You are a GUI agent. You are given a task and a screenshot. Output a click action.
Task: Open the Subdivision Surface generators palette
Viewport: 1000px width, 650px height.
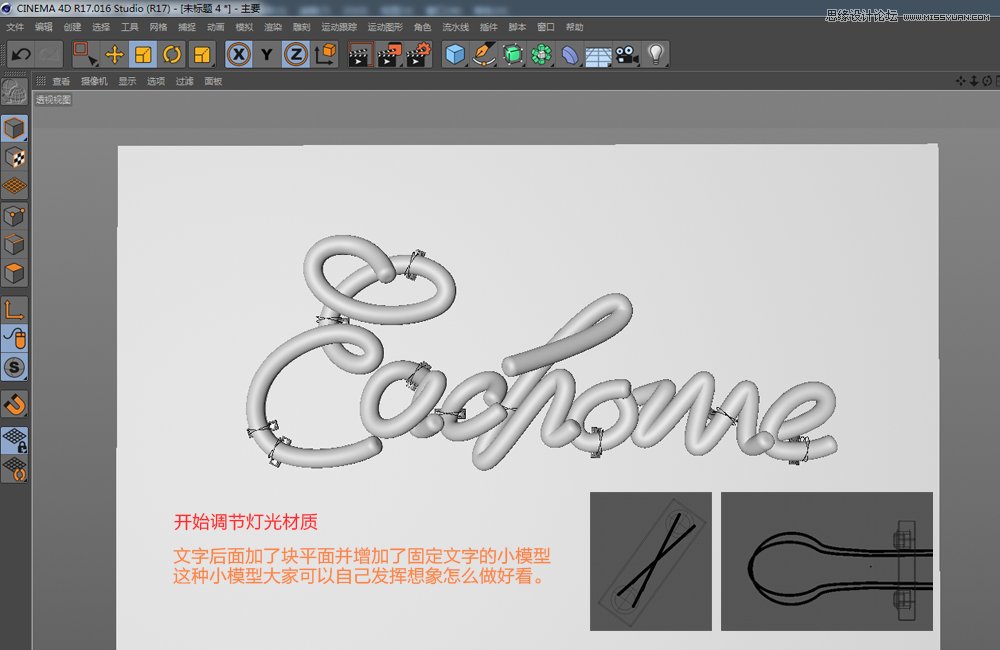pos(513,54)
